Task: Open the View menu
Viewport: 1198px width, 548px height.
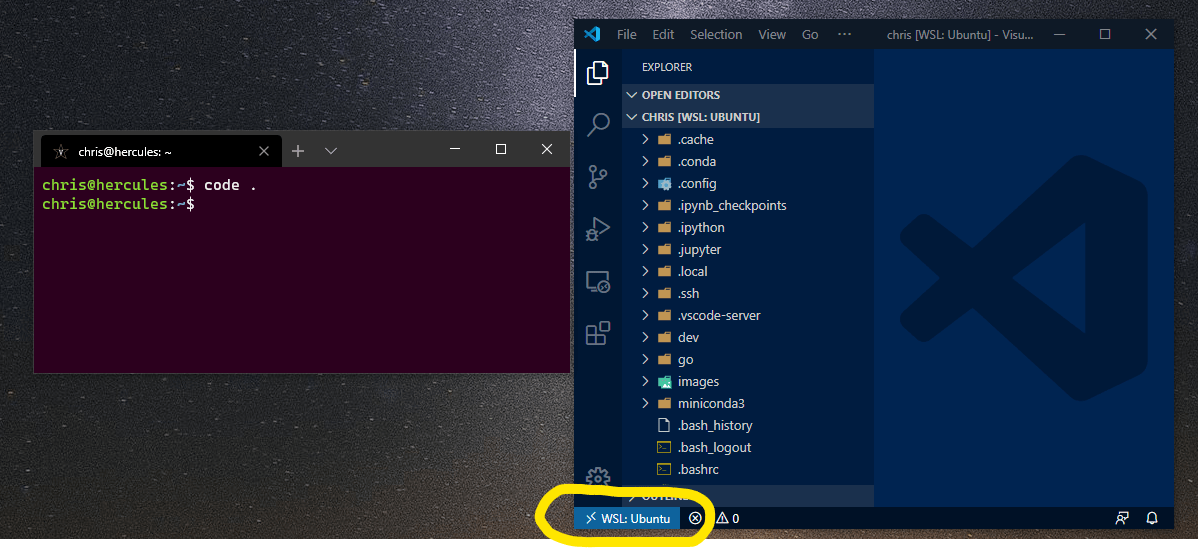Action: click(772, 34)
